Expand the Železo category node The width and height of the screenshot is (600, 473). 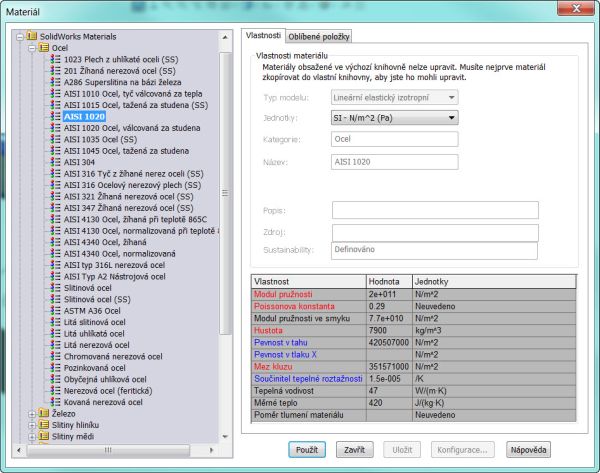coord(32,413)
